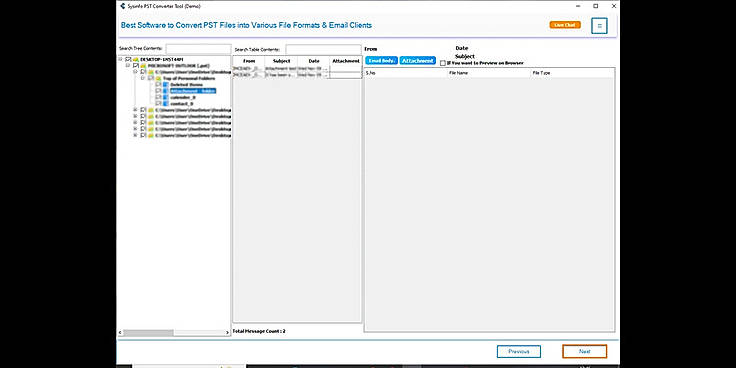Collapse the expanded C:\Users PST path node
Viewport: 736px width, 368px height.
(135, 71)
